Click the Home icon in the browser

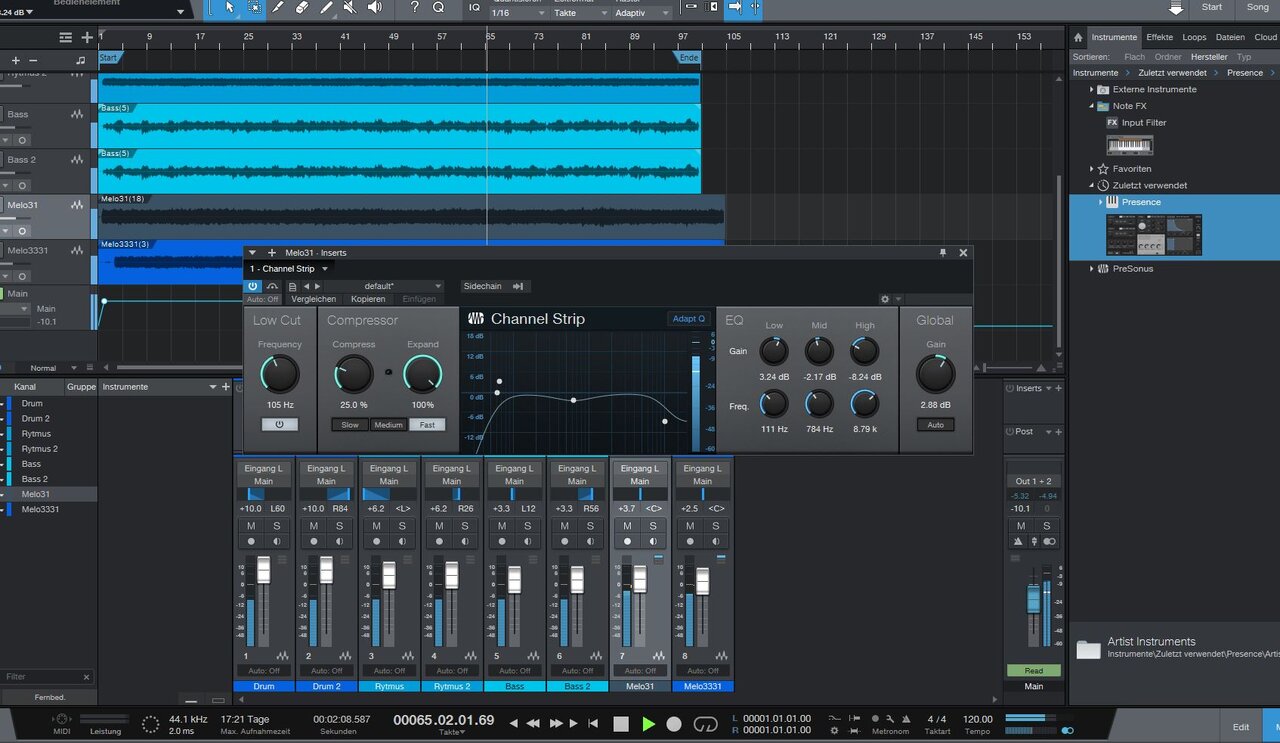[x=1078, y=37]
